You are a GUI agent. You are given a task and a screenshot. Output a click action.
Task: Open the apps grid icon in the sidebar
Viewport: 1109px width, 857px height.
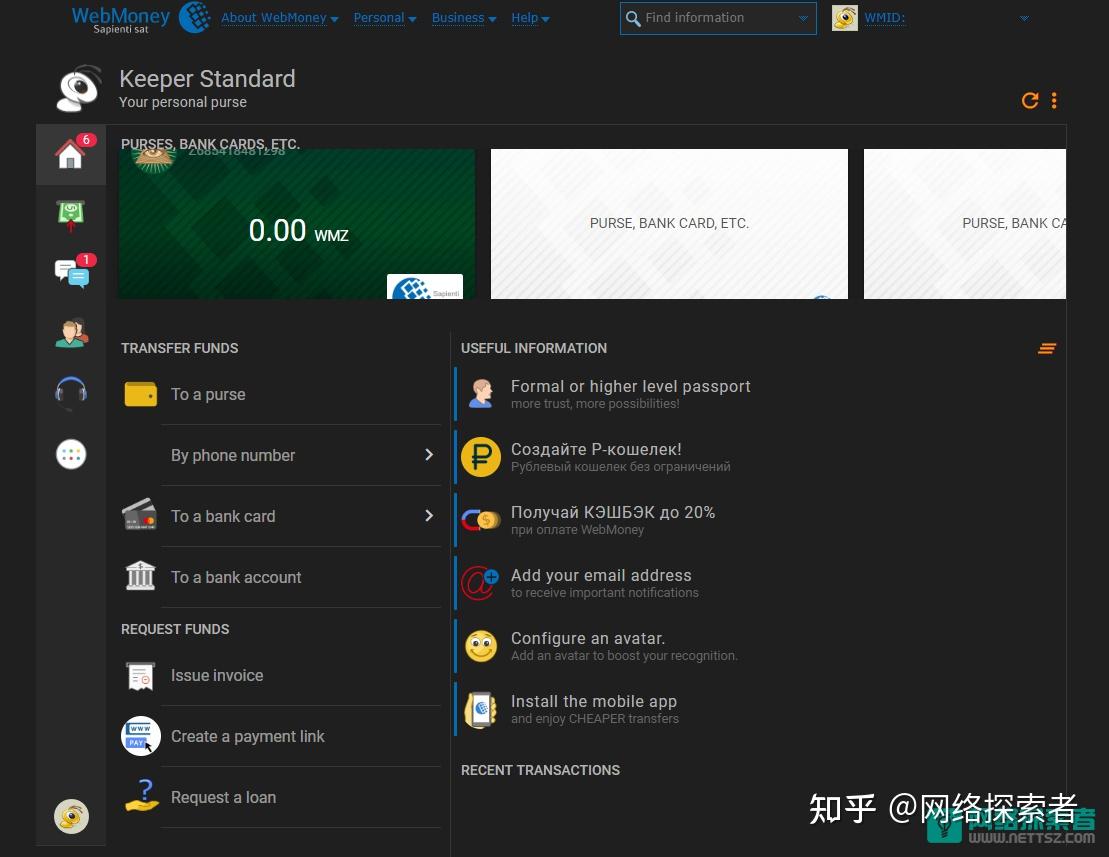click(x=70, y=454)
